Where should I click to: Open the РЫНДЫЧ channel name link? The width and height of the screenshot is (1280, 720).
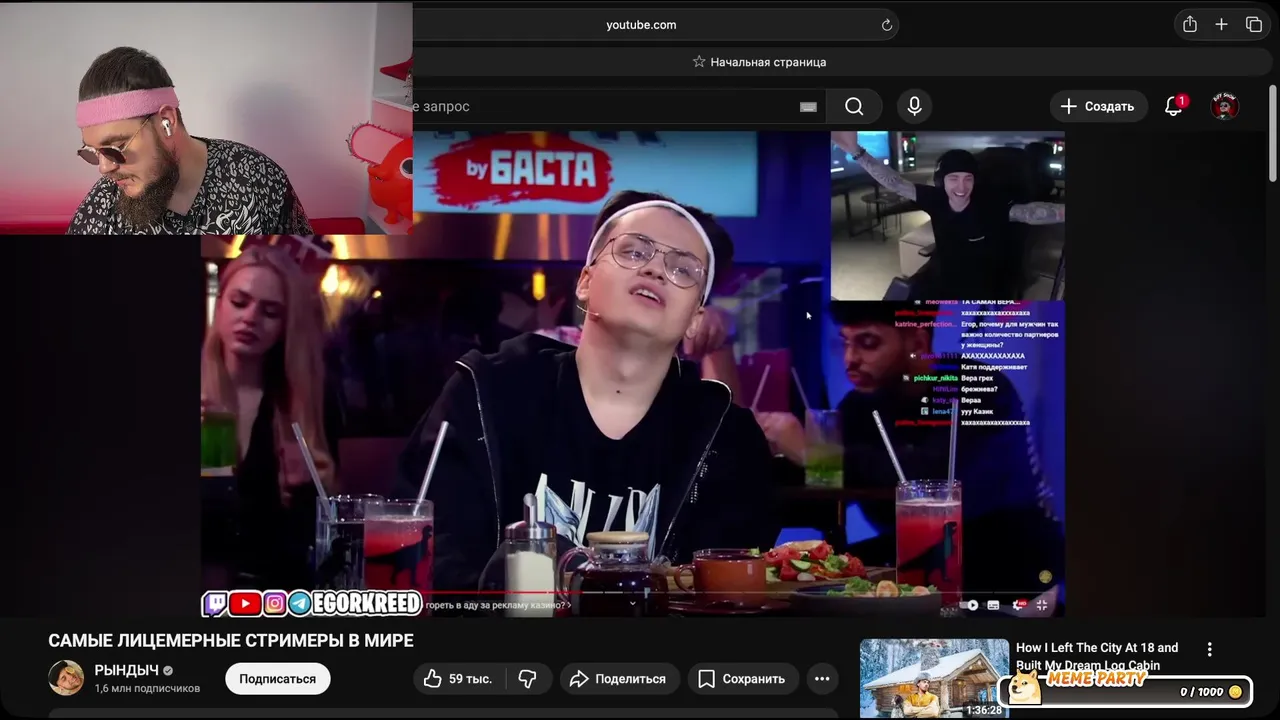tap(126, 670)
